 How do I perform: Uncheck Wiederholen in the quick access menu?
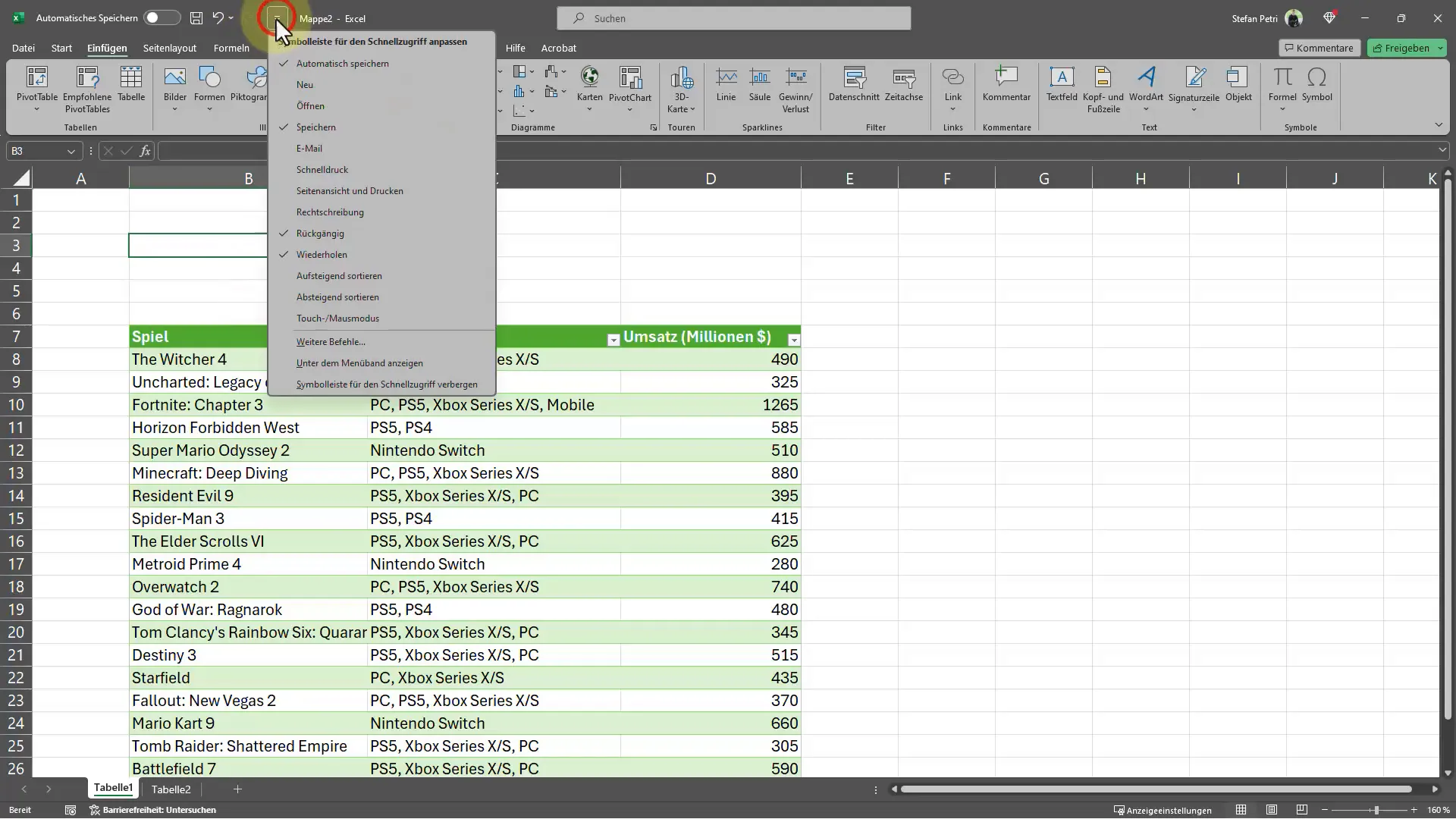[x=381, y=255]
